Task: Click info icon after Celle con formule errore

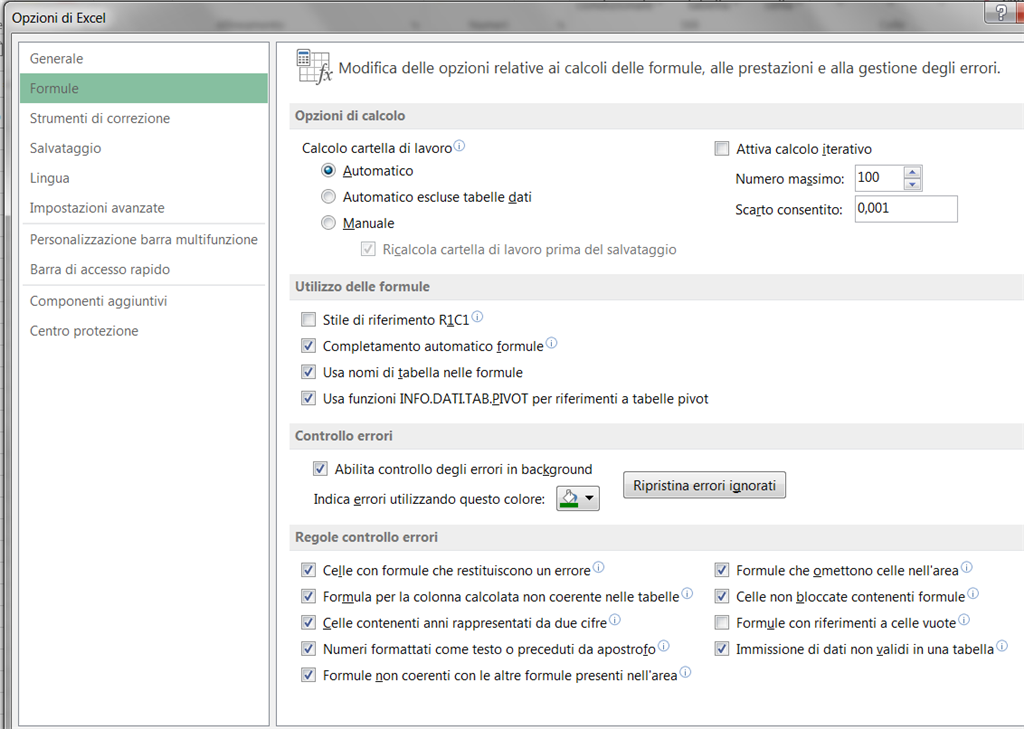Action: pos(598,567)
